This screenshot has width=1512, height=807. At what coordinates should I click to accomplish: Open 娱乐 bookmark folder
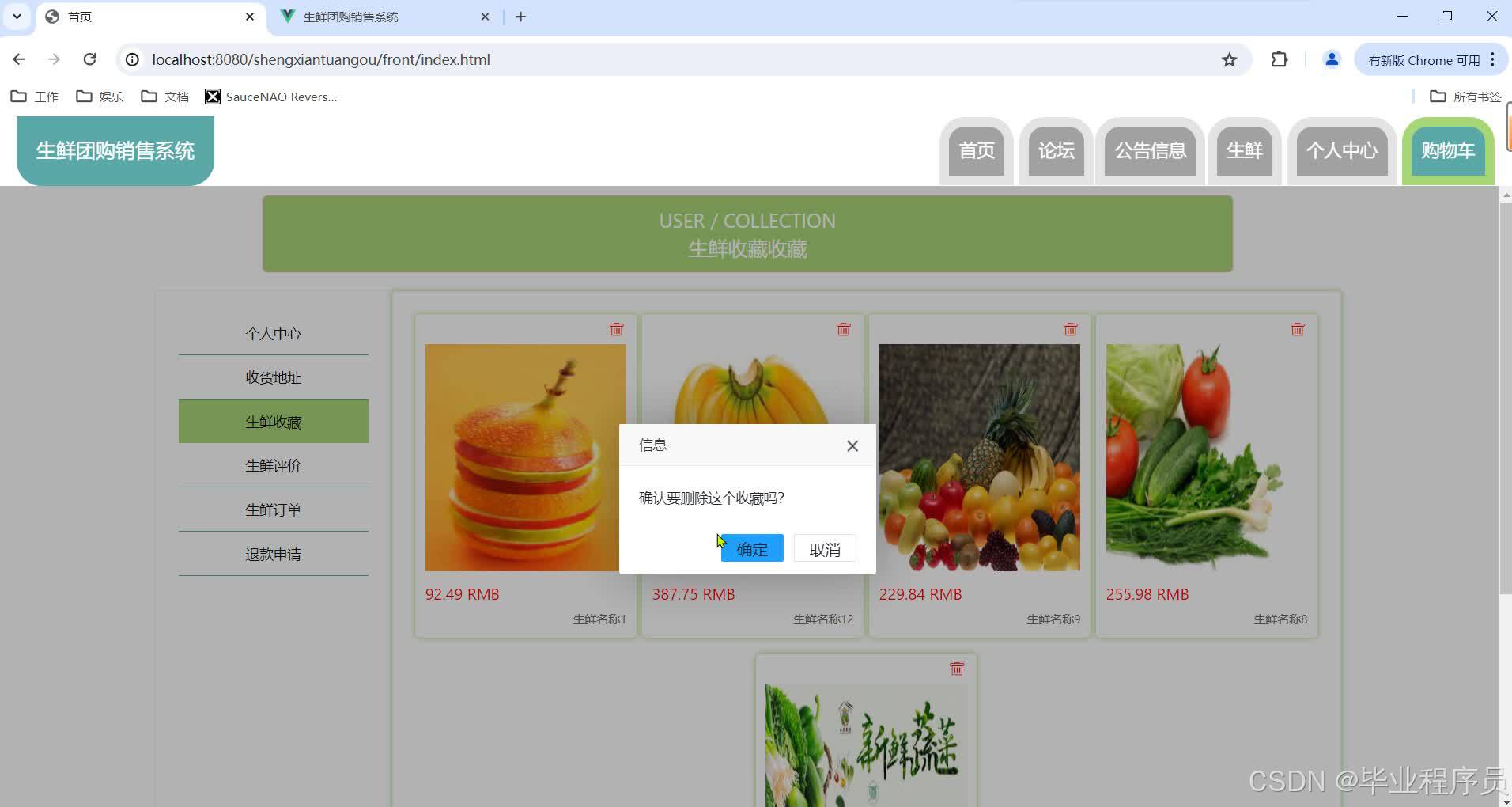[x=100, y=97]
